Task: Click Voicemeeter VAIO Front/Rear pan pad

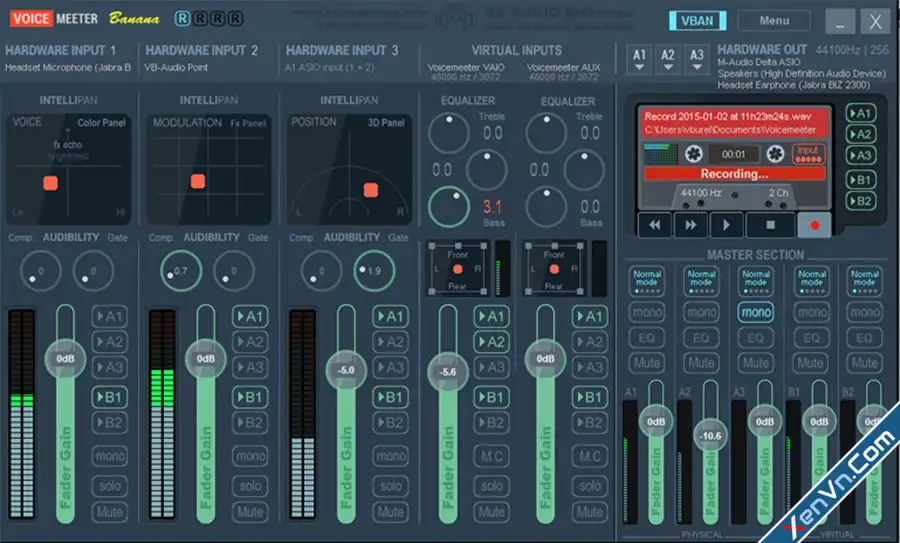Action: [x=457, y=269]
